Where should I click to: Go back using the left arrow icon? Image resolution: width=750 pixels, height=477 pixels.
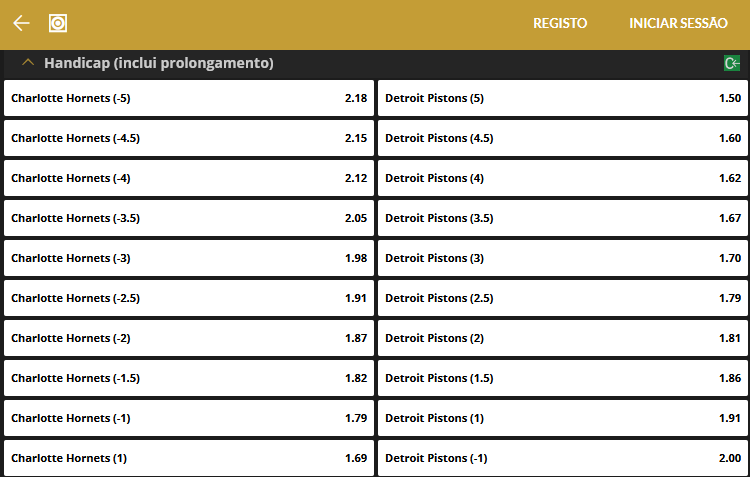click(21, 23)
